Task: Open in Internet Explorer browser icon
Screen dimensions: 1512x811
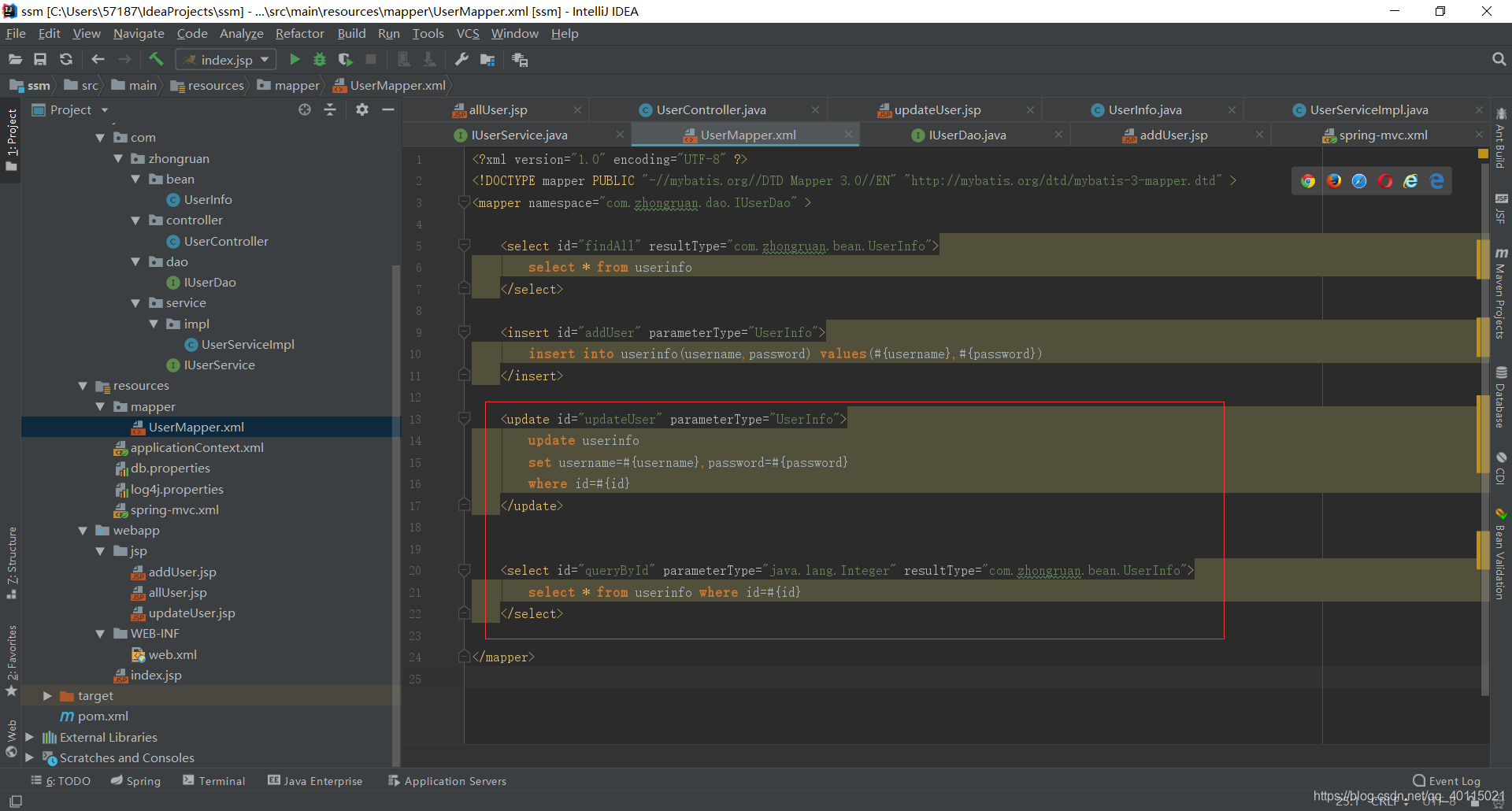Action: pyautogui.click(x=1411, y=181)
